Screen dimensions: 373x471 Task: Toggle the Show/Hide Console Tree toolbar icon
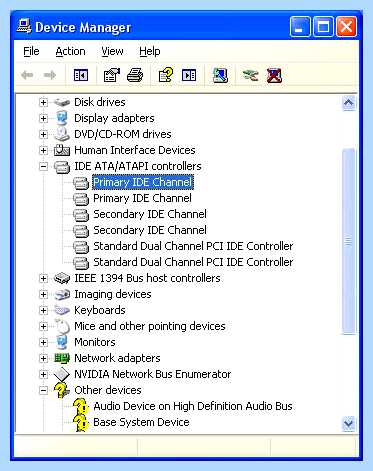click(x=81, y=75)
